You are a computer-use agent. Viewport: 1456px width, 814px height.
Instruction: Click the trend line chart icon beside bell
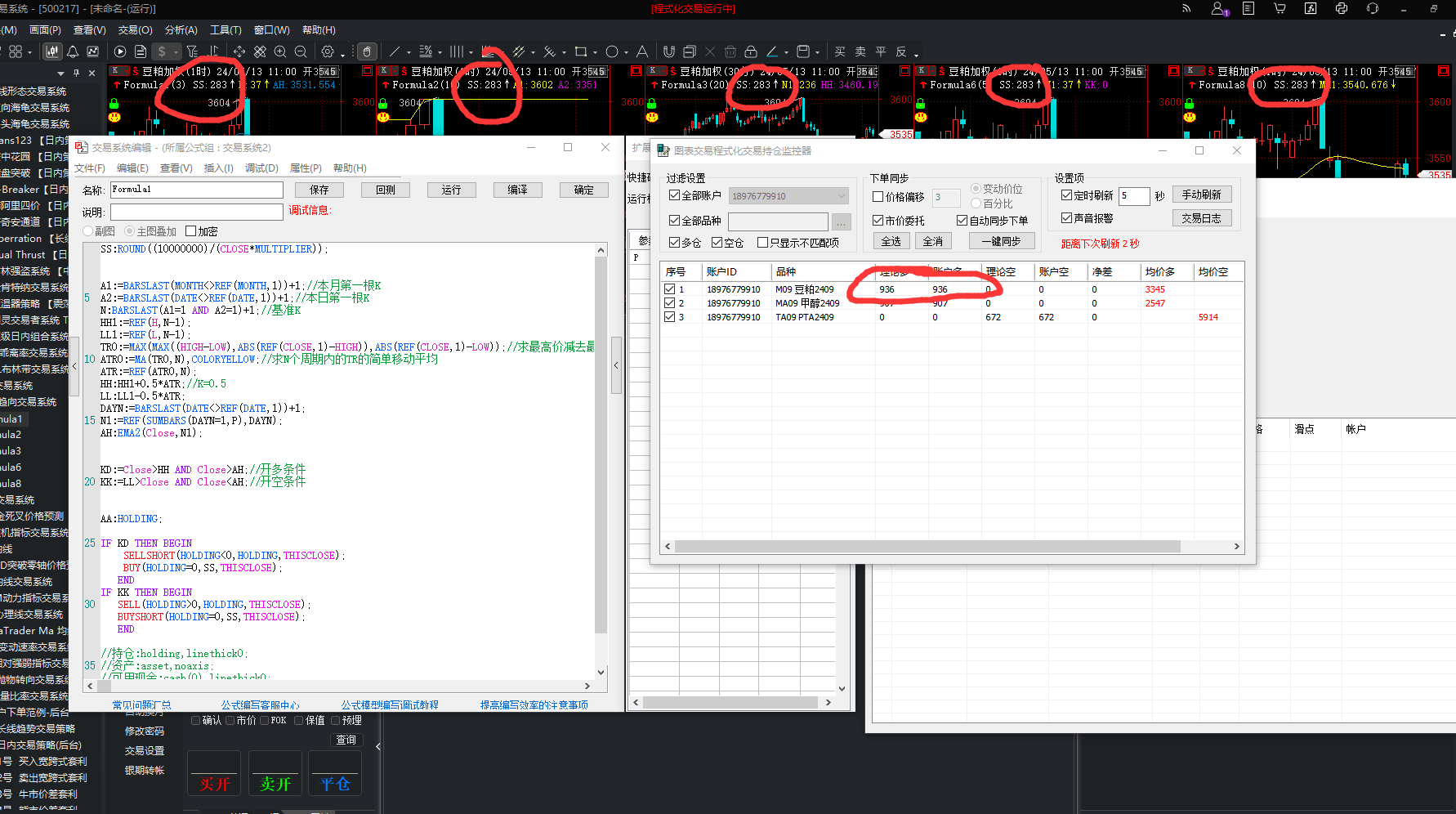coord(93,51)
